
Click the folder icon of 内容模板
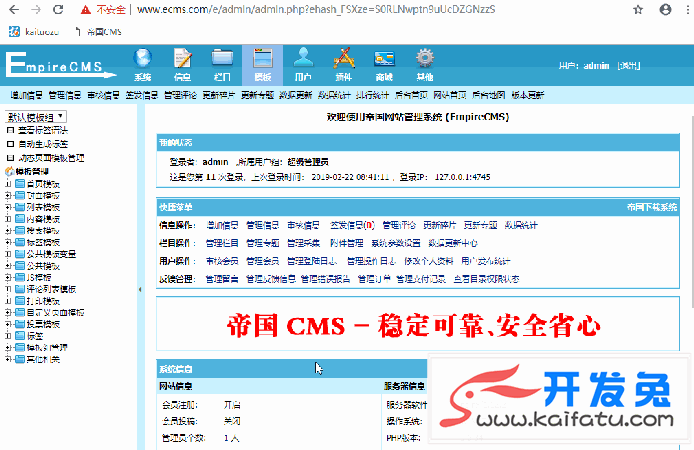(19, 219)
